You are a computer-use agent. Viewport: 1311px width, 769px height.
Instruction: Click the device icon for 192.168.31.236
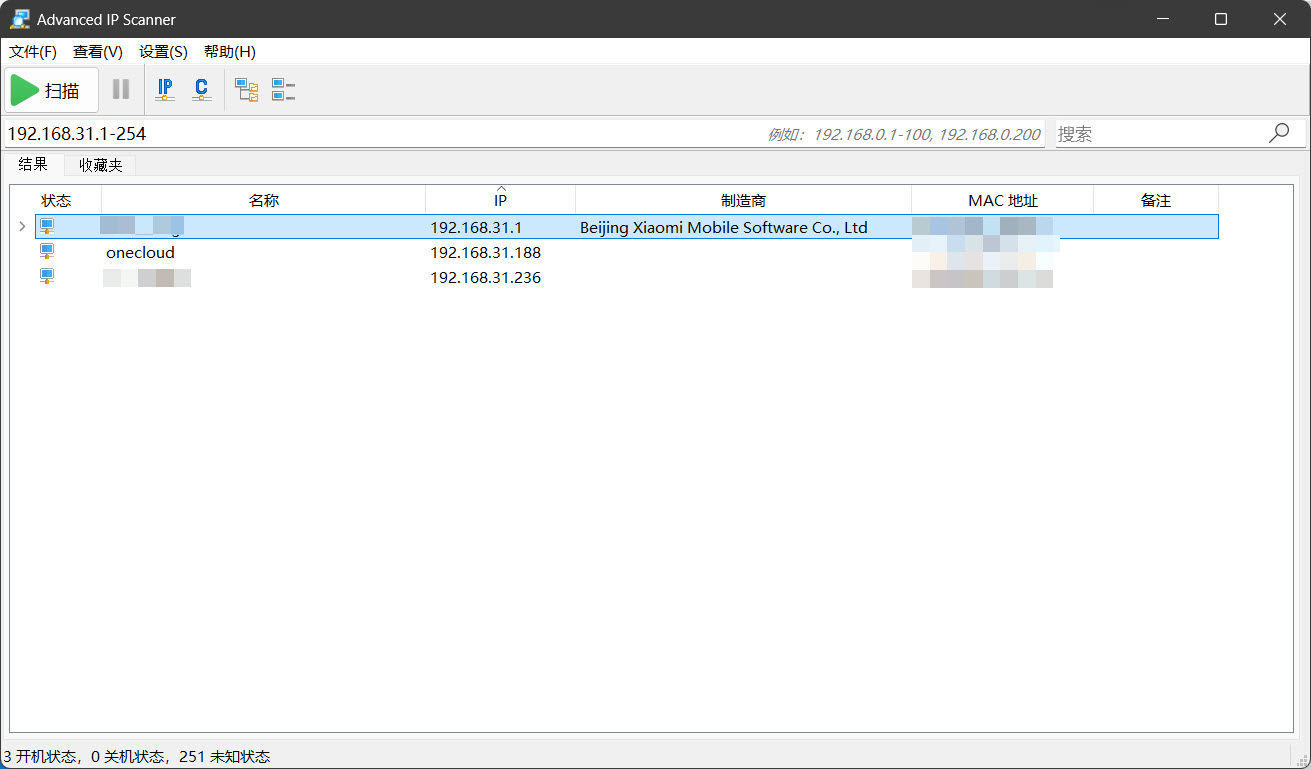click(x=47, y=277)
